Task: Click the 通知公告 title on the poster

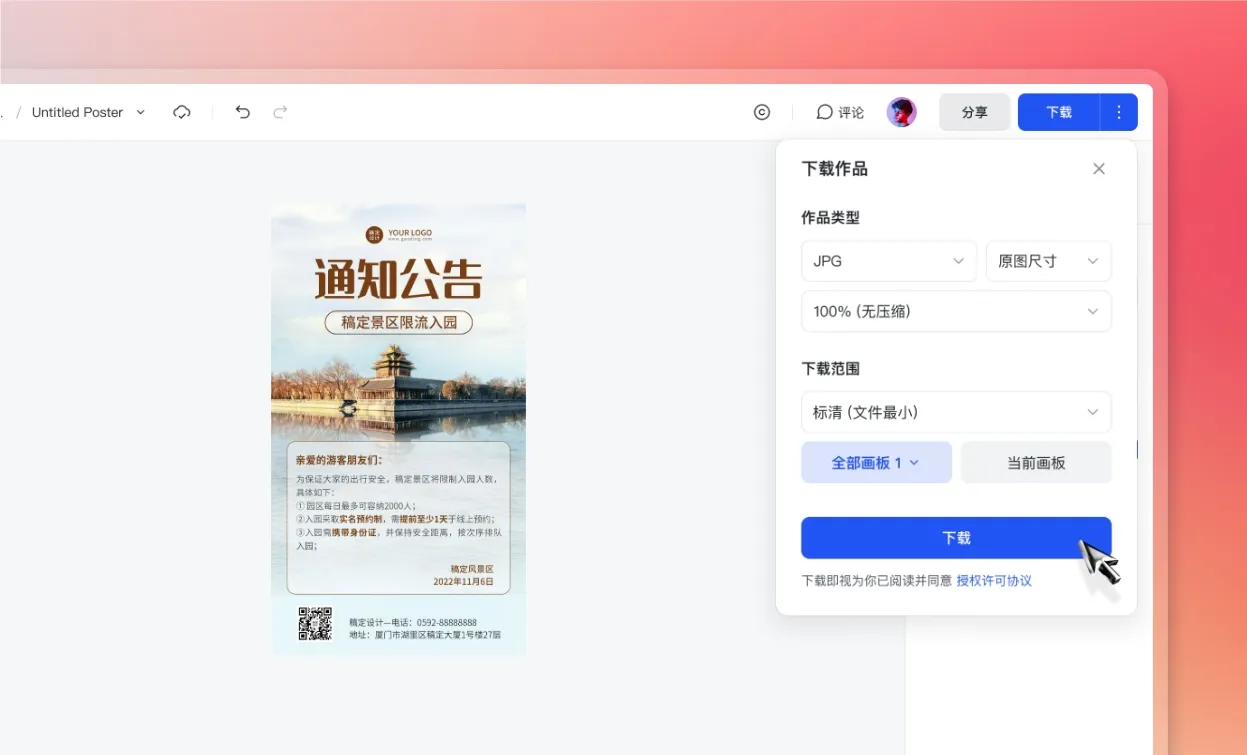Action: click(398, 279)
